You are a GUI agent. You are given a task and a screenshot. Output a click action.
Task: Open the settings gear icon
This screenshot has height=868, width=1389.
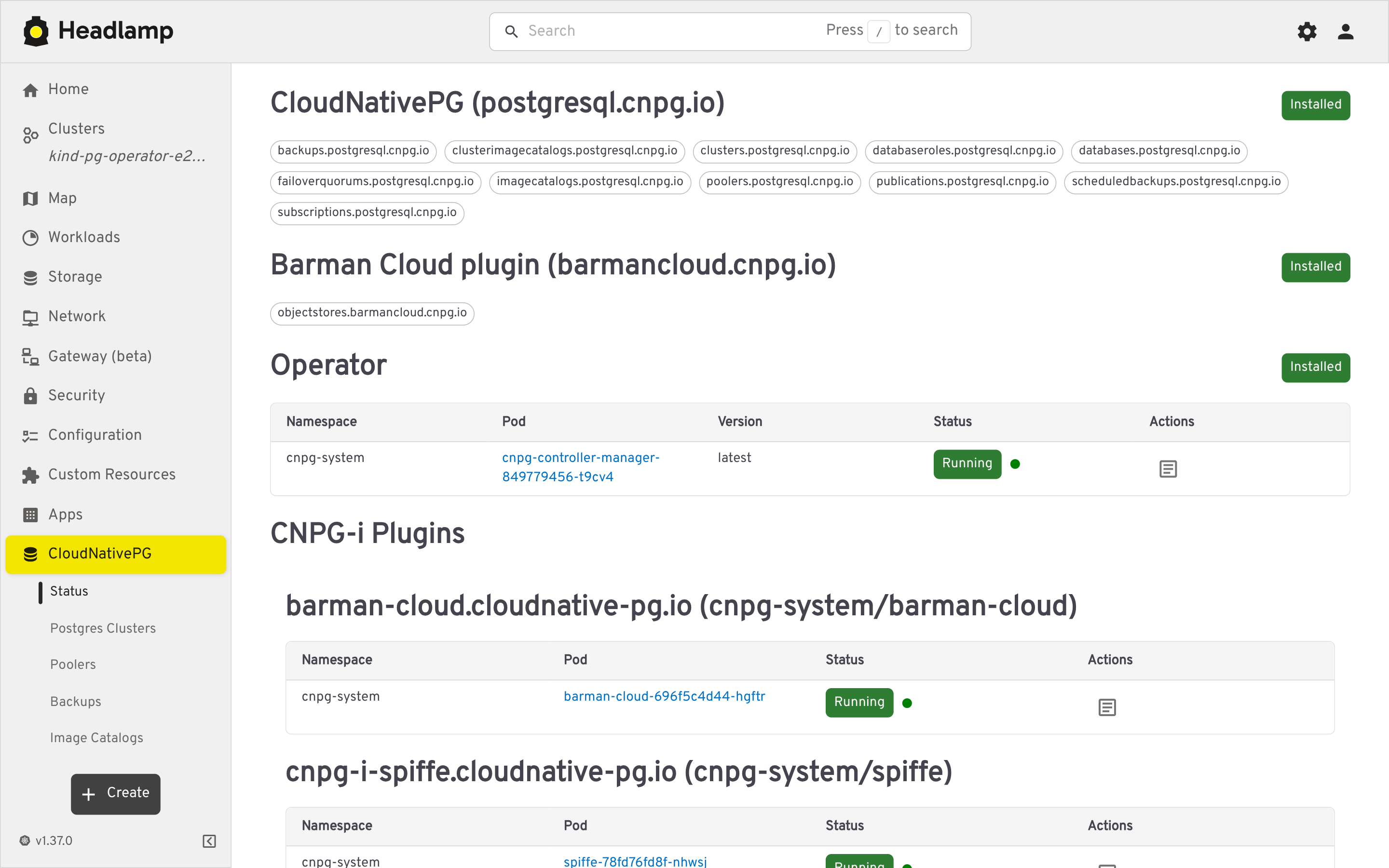[1307, 31]
